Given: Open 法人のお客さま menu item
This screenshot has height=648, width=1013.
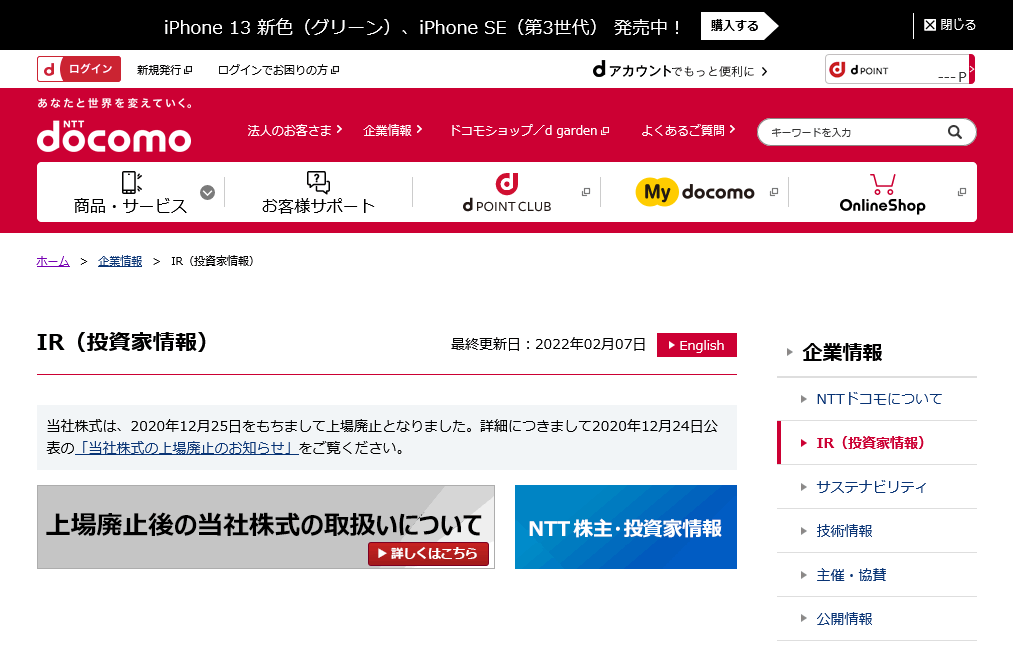Looking at the screenshot, I should pyautogui.click(x=295, y=131).
